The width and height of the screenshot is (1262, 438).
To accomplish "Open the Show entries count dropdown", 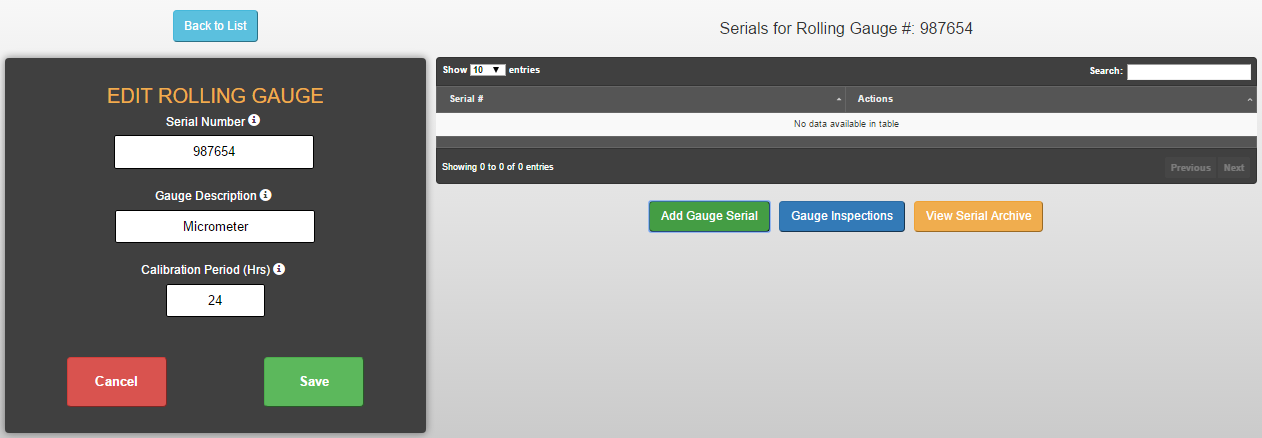I will pos(488,70).
